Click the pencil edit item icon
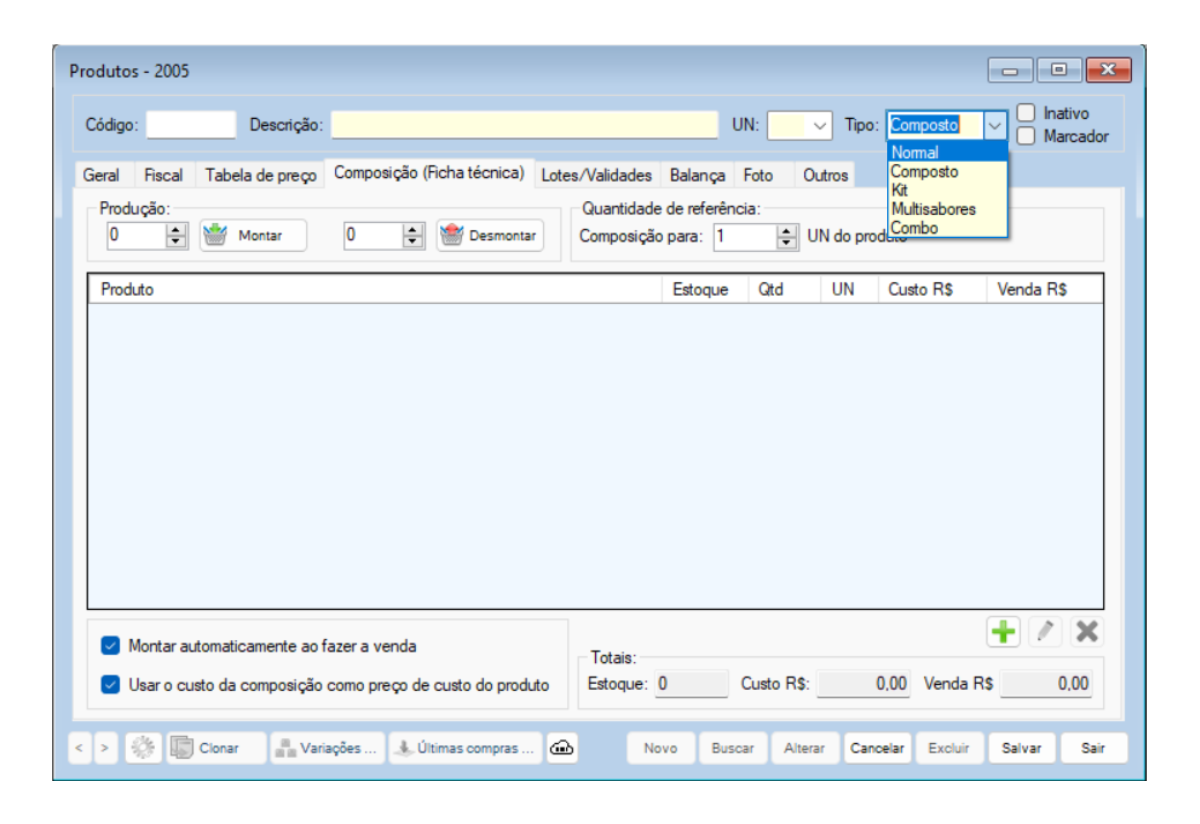The width and height of the screenshot is (1200, 824). (1045, 632)
